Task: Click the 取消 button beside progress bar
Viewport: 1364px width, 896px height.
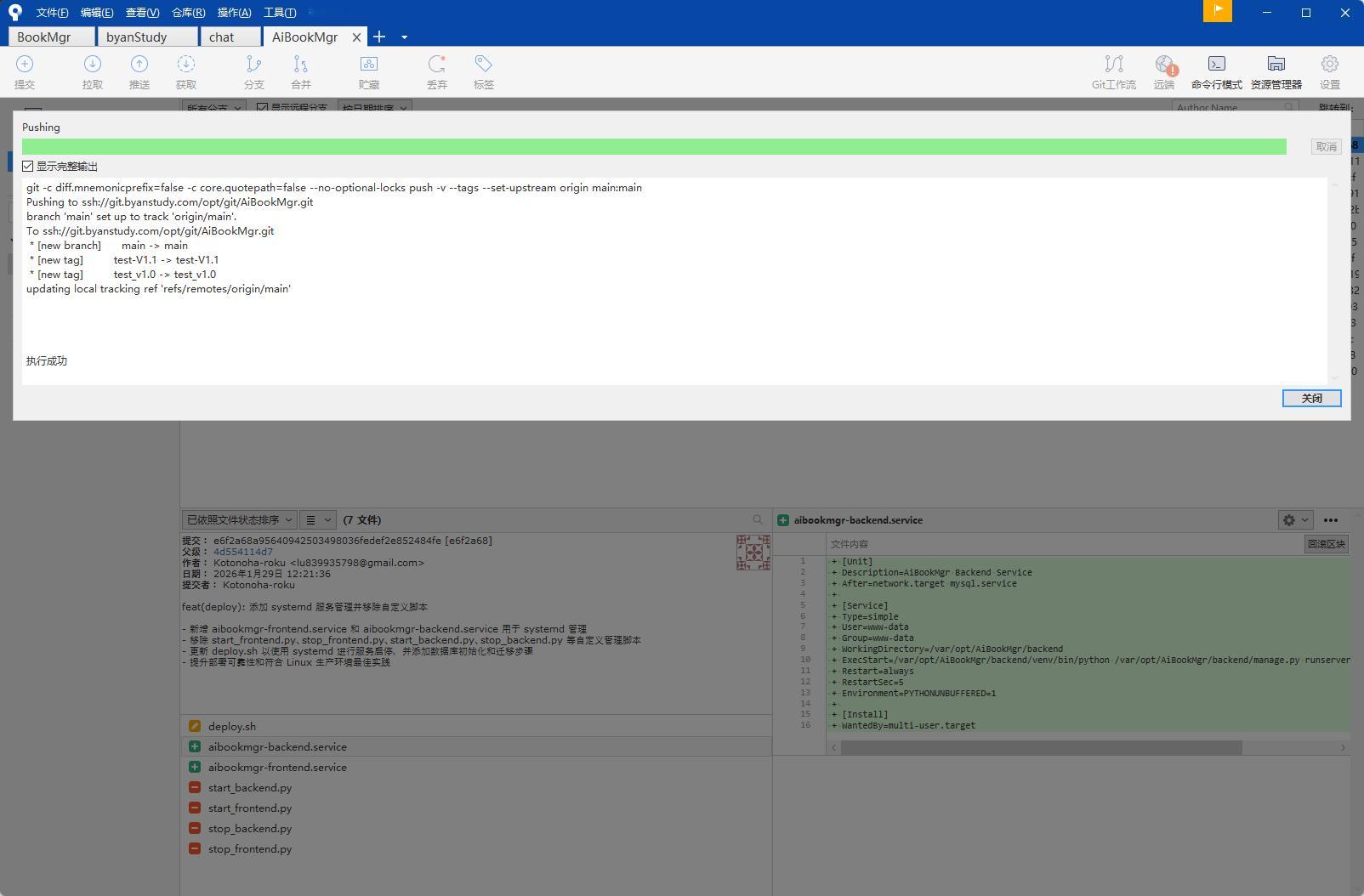Action: [x=1326, y=146]
